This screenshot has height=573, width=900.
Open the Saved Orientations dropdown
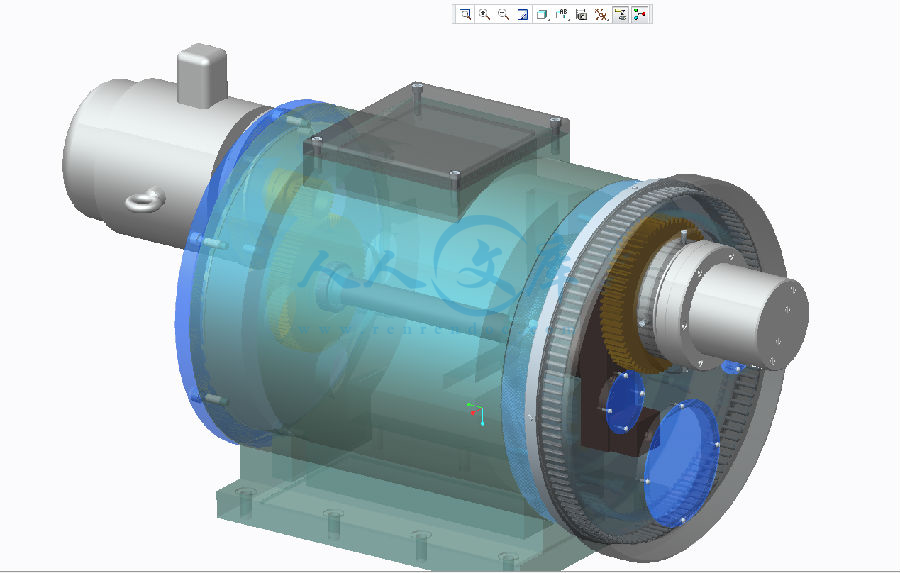(x=562, y=14)
